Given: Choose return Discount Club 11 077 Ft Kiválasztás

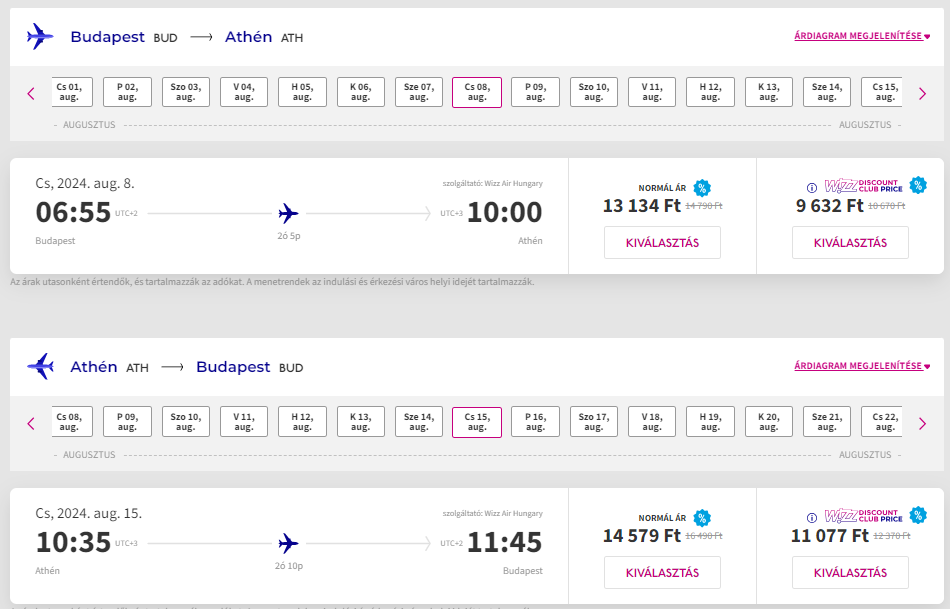Looking at the screenshot, I should pos(850,573).
